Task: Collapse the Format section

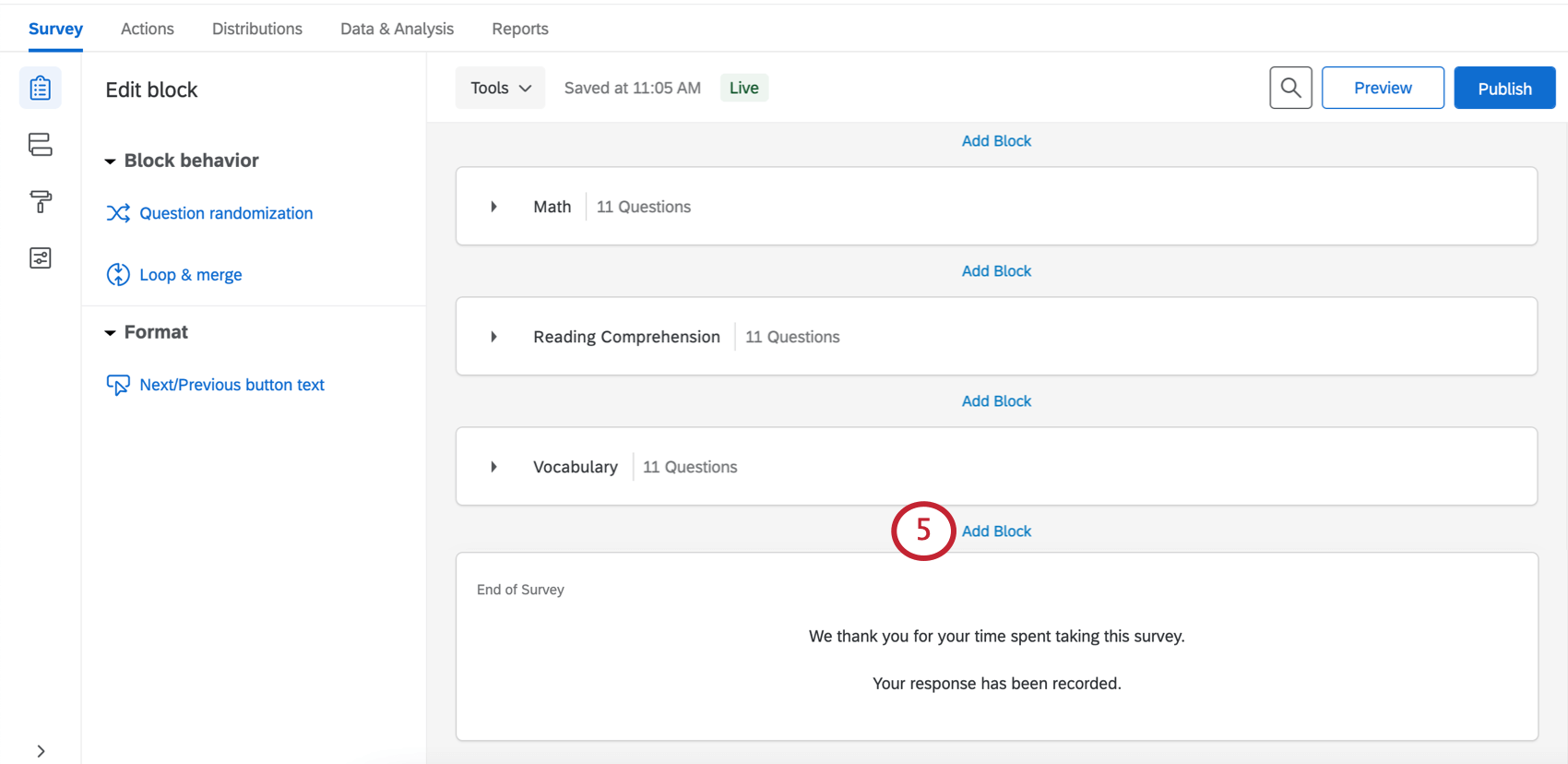Action: (x=110, y=333)
